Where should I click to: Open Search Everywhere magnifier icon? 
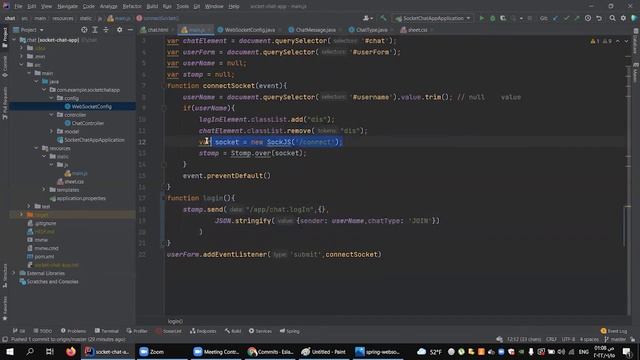coord(613,18)
